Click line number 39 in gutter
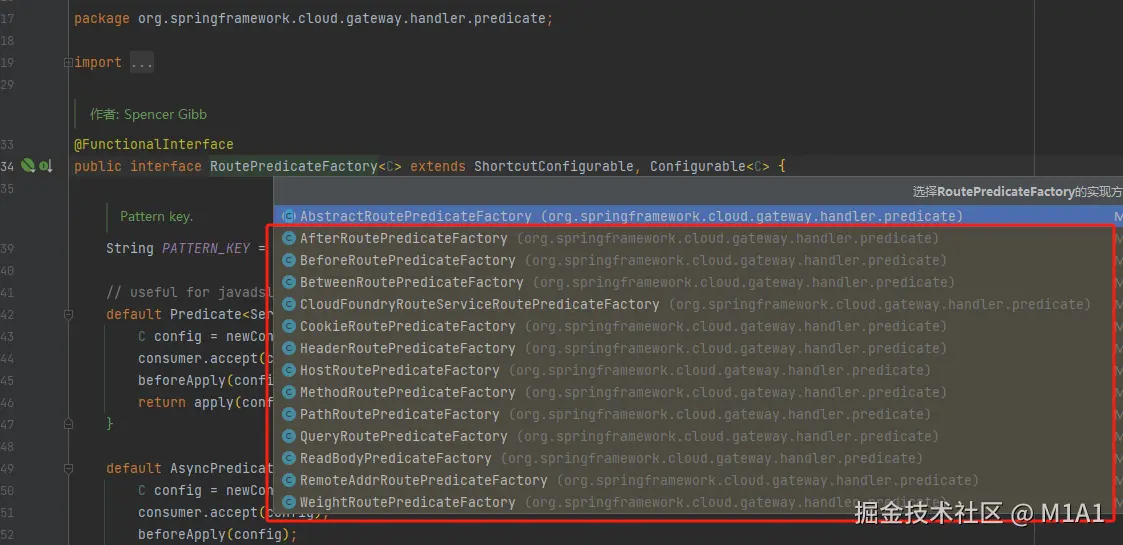1123x545 pixels. (7, 249)
